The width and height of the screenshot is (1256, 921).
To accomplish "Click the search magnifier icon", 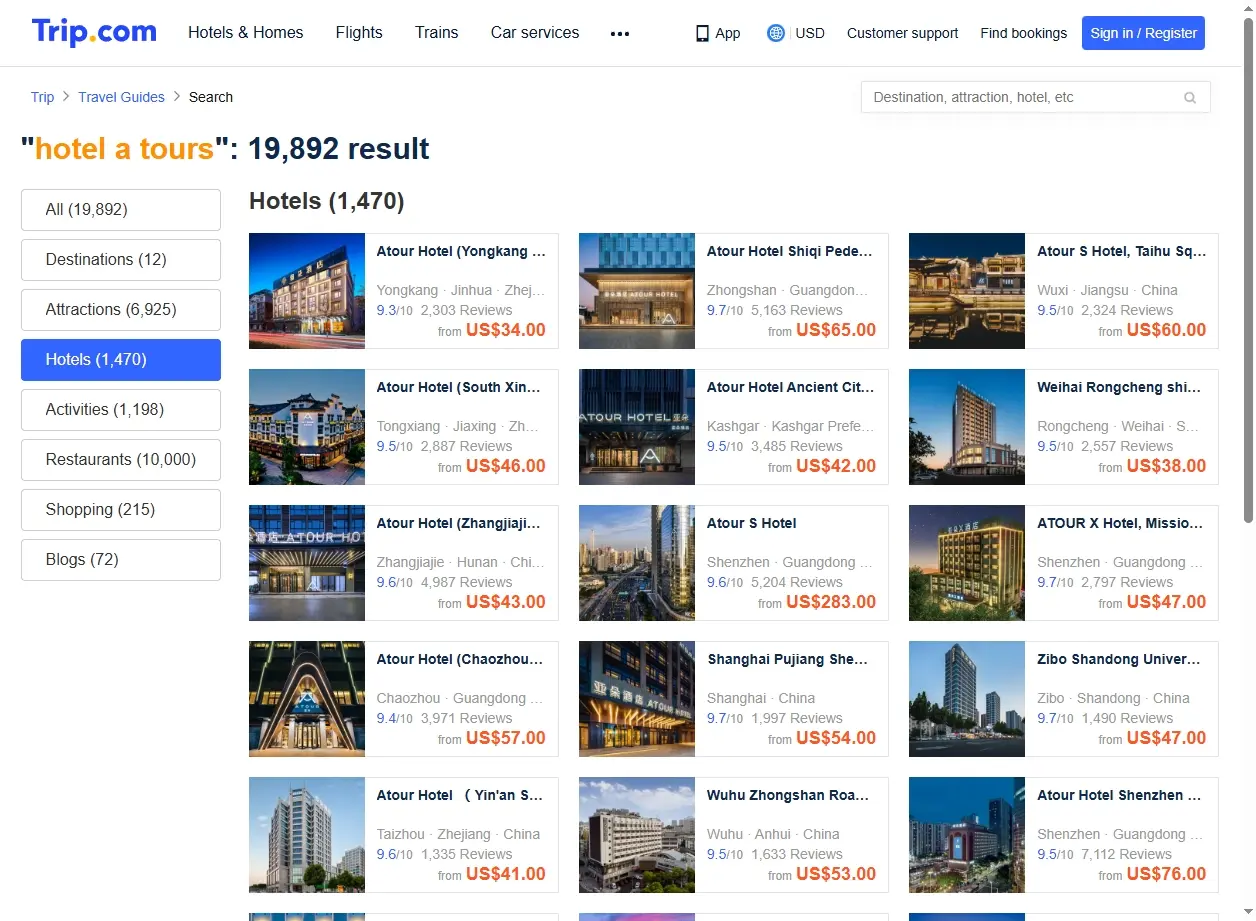I will tap(1190, 98).
